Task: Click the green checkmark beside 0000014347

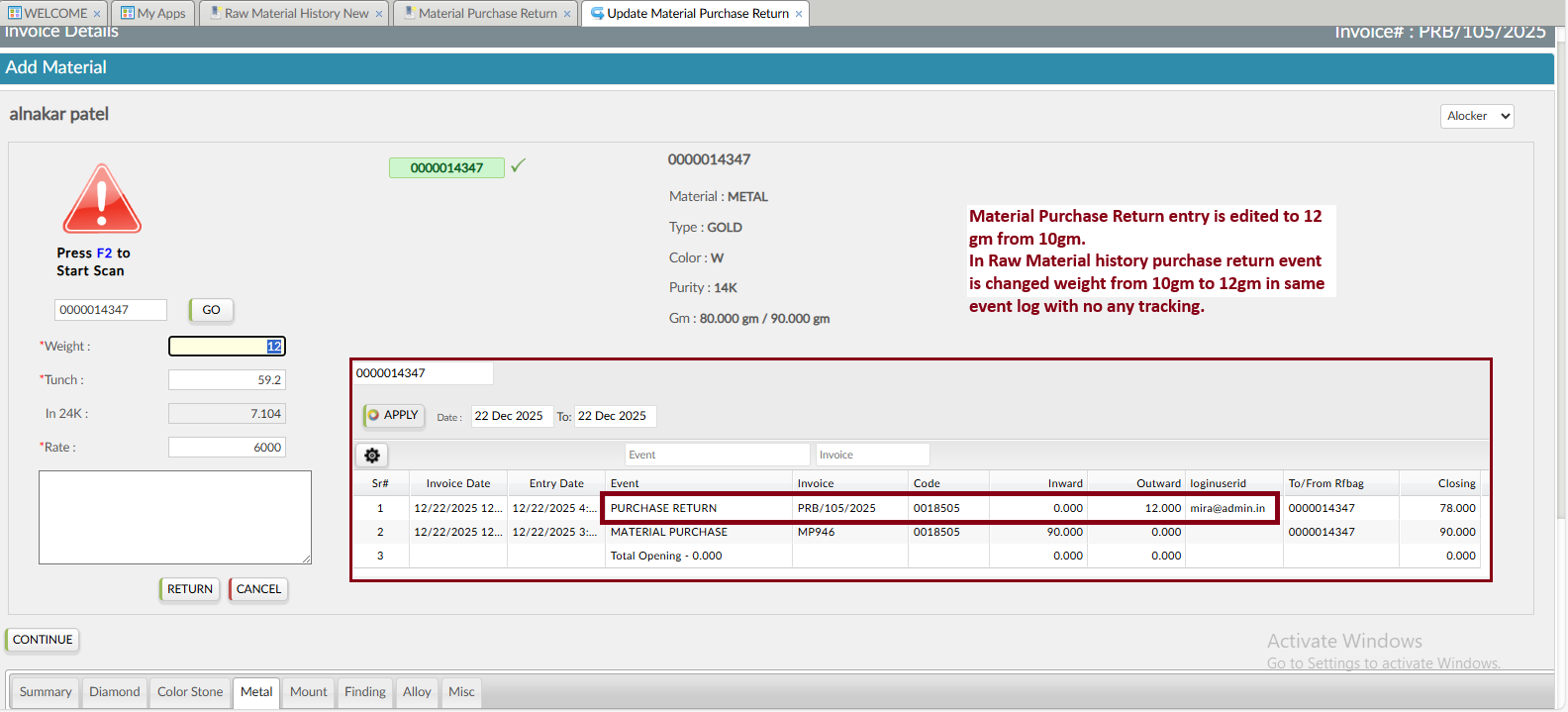Action: [518, 166]
